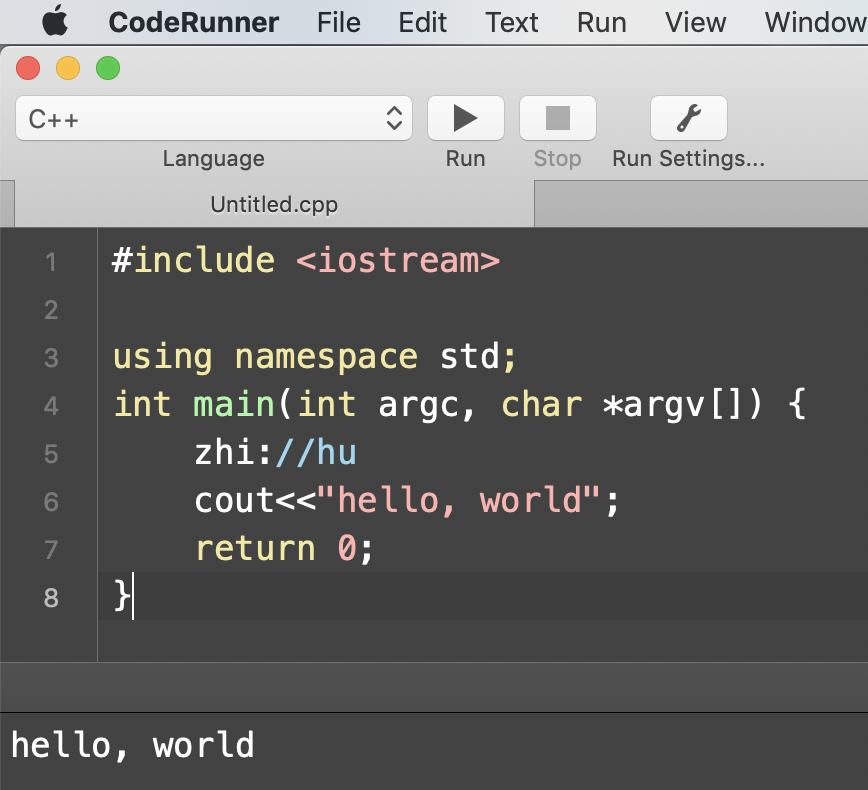
Task: Close the window with red button
Action: (28, 68)
